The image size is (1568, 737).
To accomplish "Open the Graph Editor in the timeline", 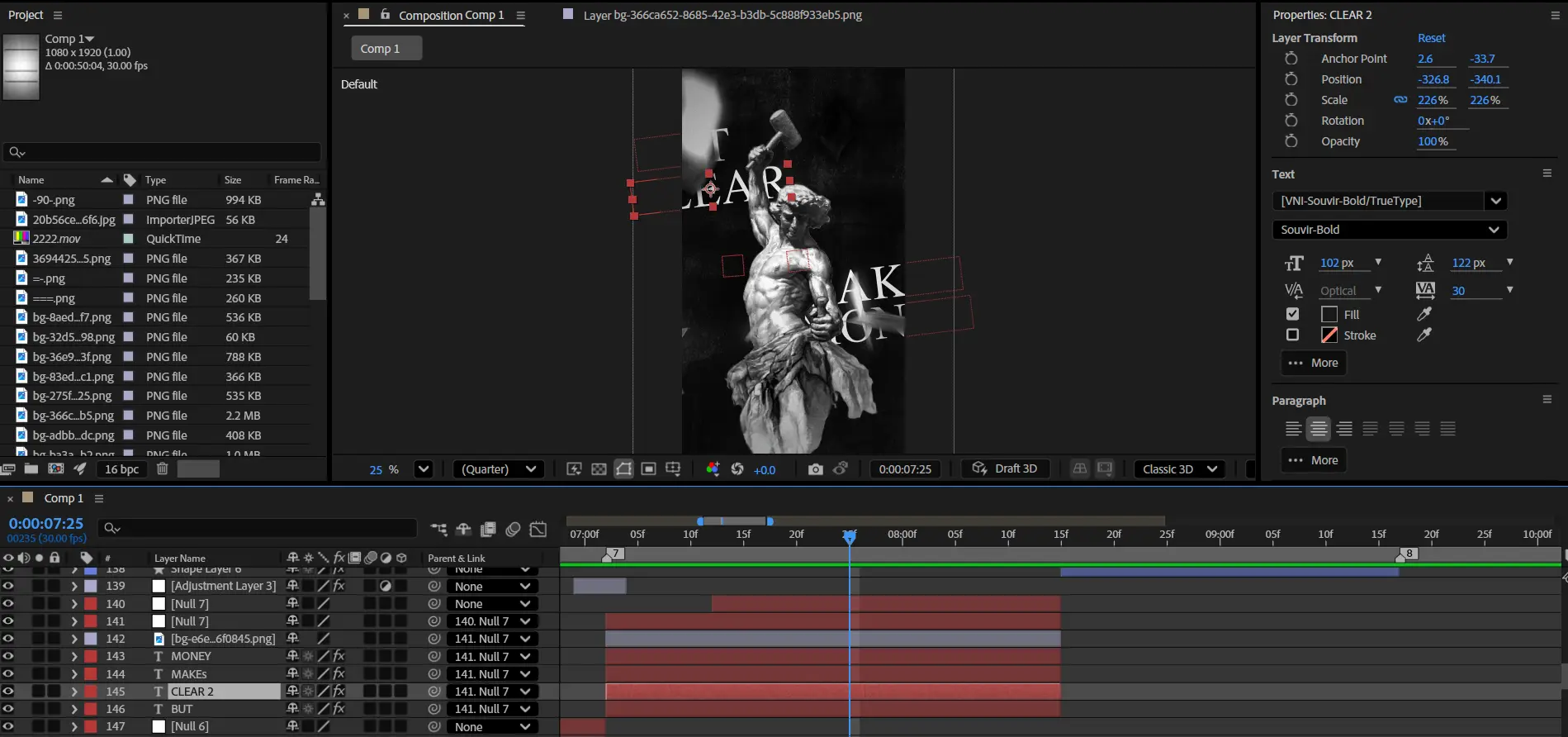I will click(x=538, y=529).
